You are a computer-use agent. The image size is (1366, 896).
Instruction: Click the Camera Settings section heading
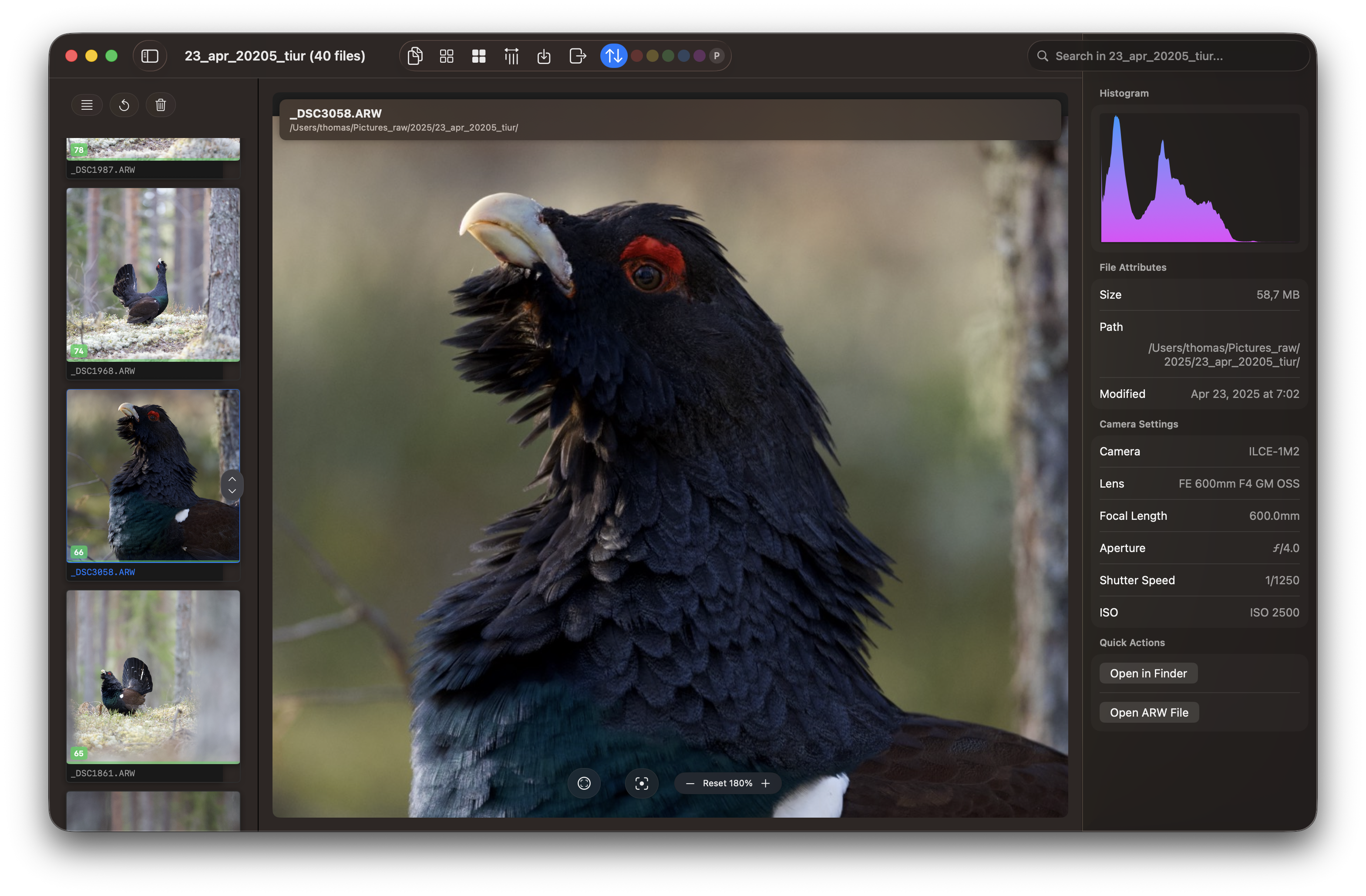pos(1139,424)
